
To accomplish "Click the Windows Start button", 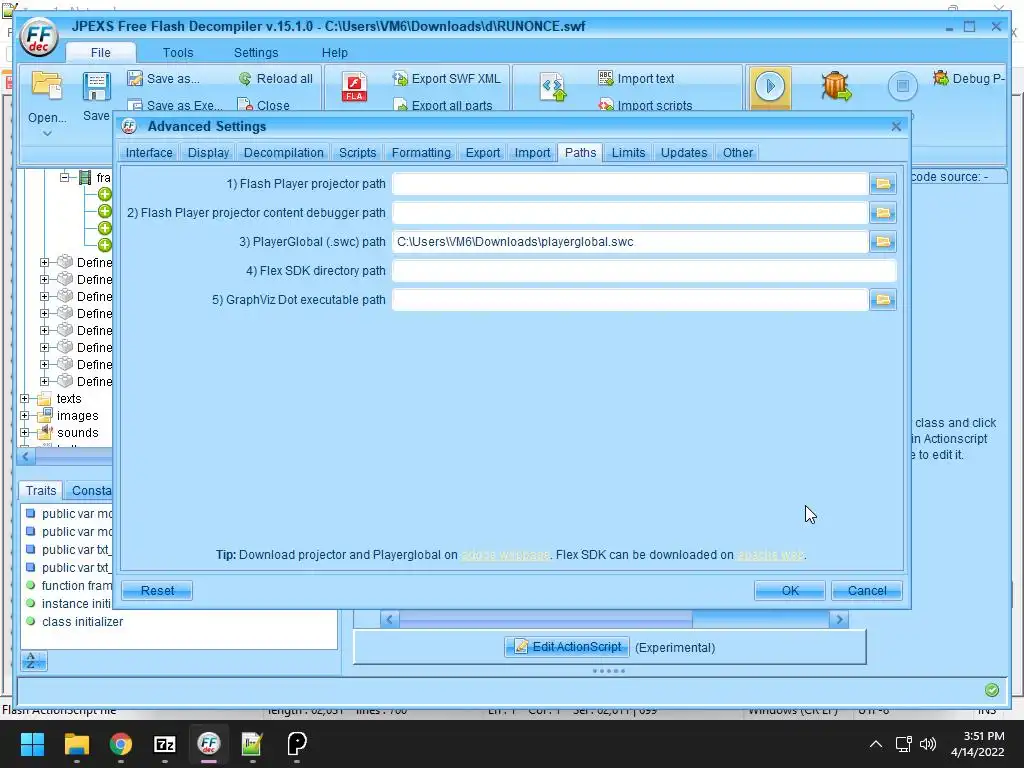I will coord(33,744).
